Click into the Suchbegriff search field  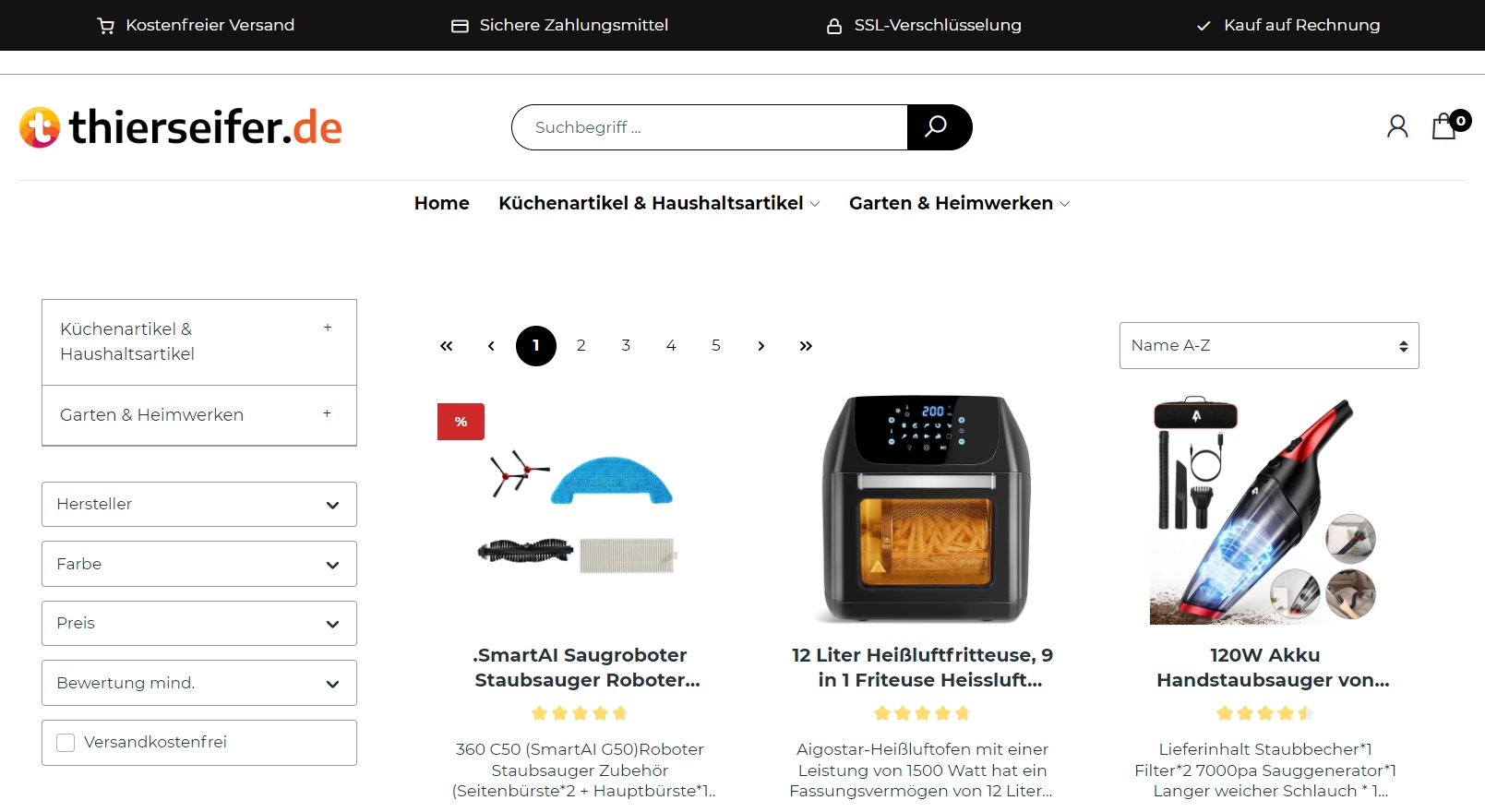tap(710, 127)
